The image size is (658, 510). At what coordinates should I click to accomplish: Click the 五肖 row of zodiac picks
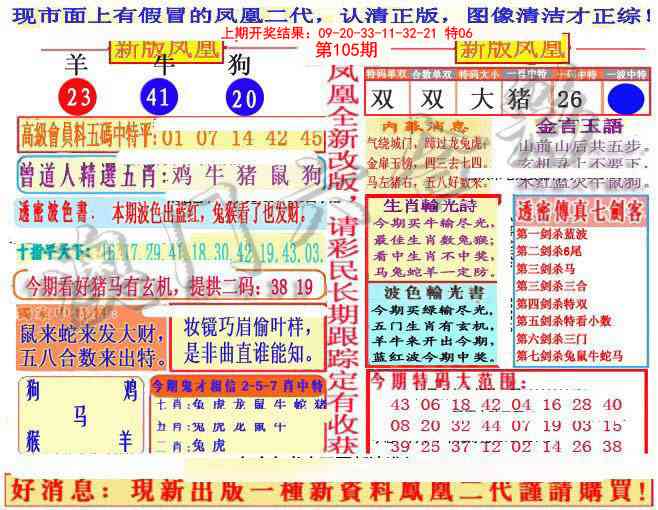[x=221, y=427]
